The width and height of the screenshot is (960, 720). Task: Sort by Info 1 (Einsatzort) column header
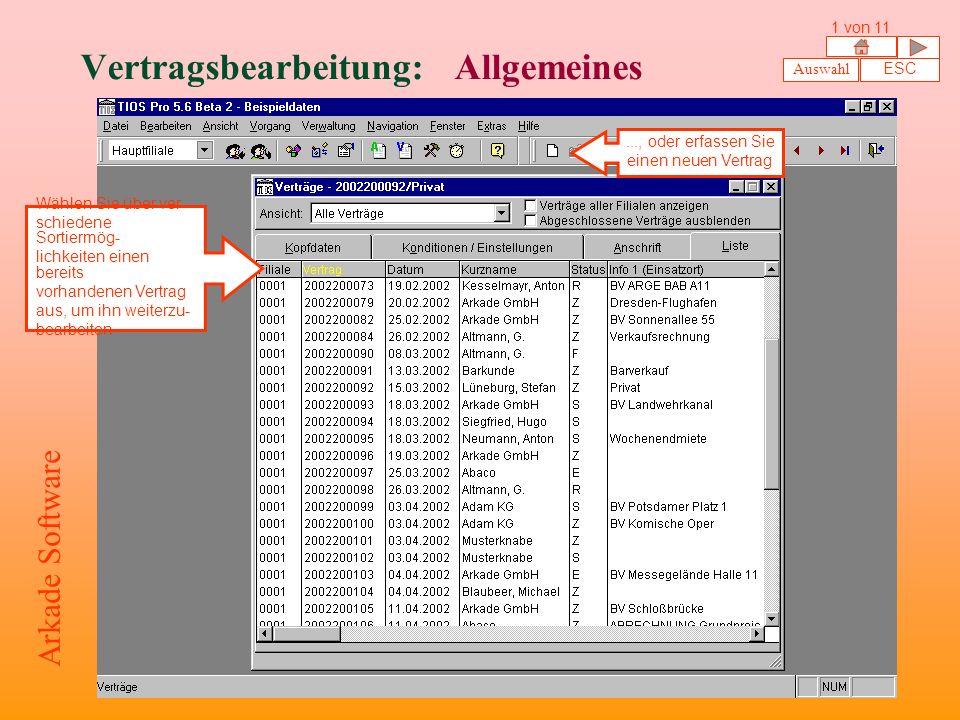[x=686, y=269]
